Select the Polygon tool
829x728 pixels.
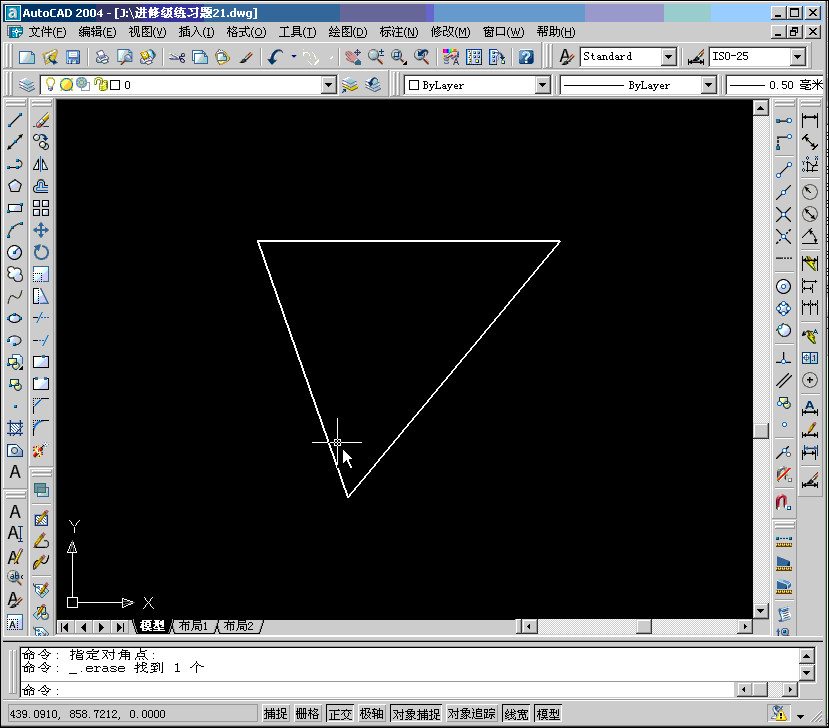(15, 186)
